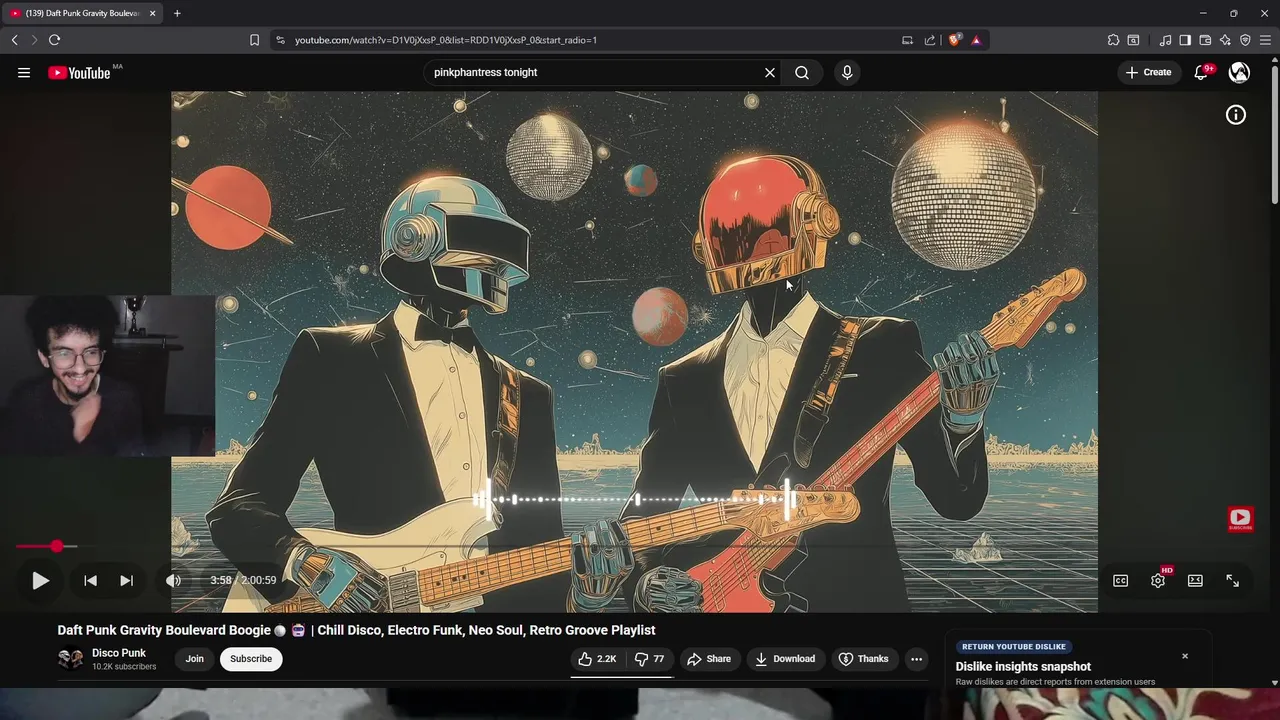Seek using the red progress bar scrubber
The width and height of the screenshot is (1280, 720).
[x=57, y=546]
